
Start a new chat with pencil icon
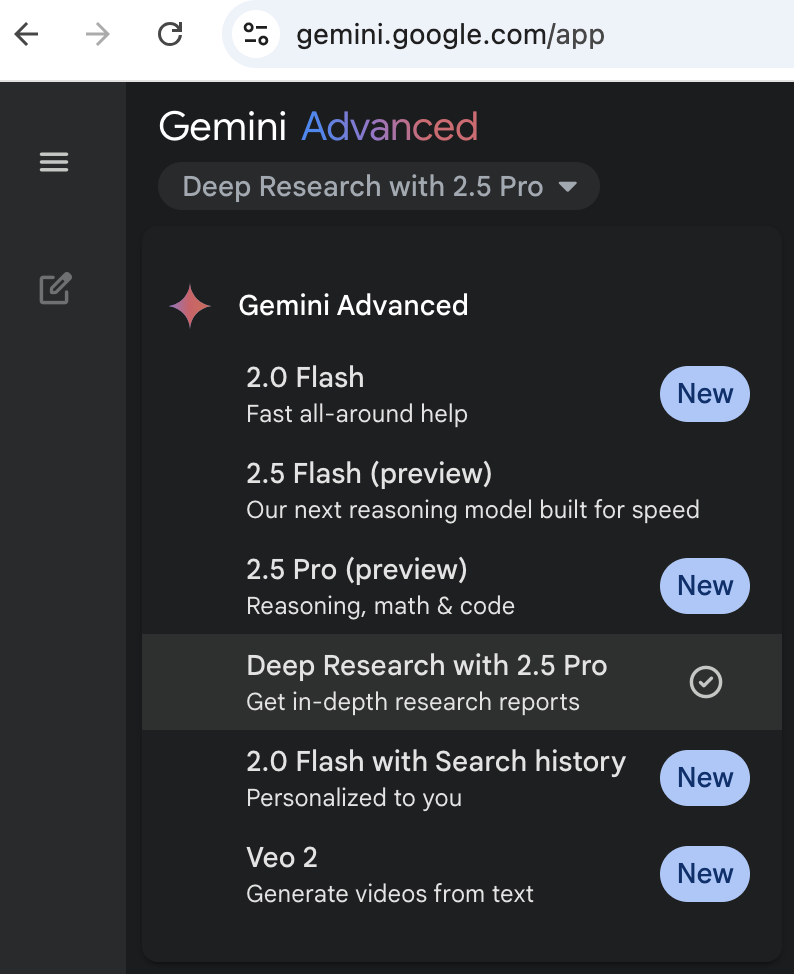tap(55, 288)
